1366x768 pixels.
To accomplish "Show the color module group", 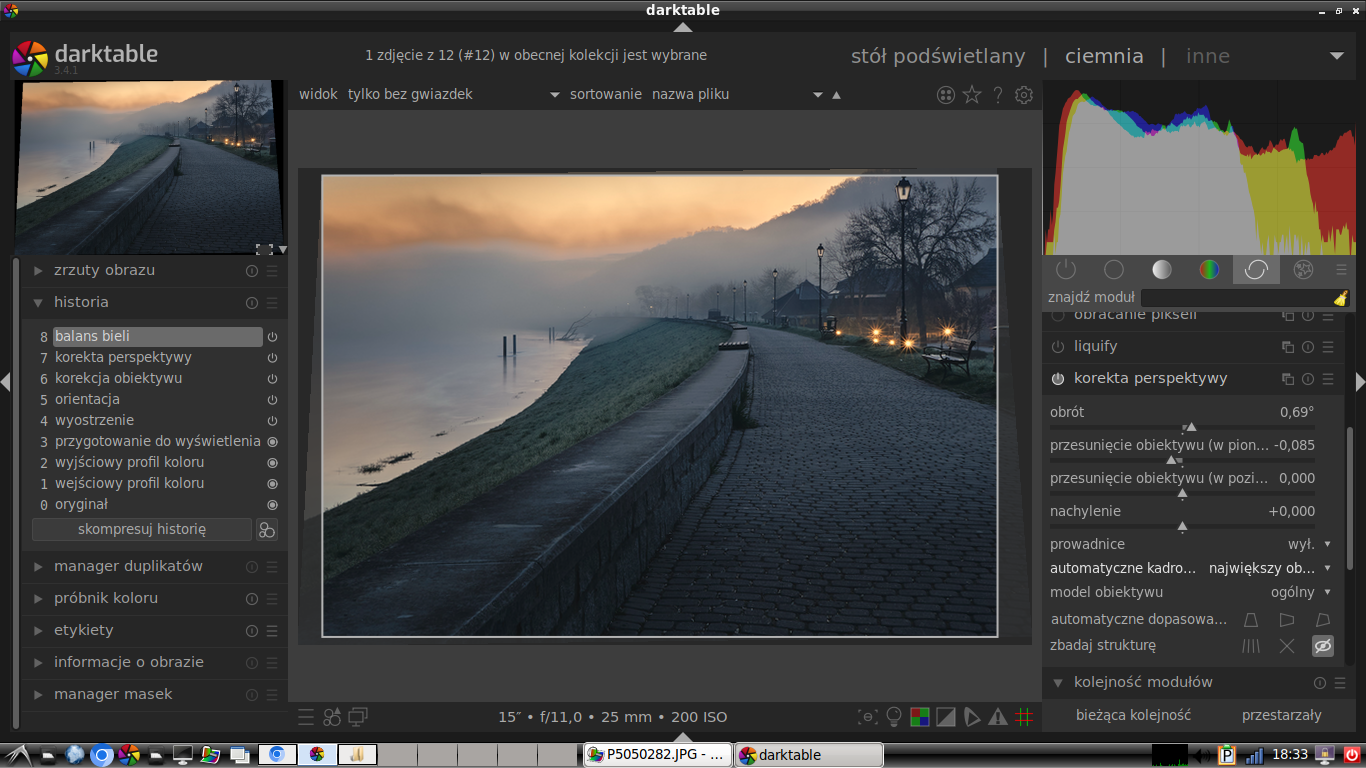I will pyautogui.click(x=1209, y=270).
